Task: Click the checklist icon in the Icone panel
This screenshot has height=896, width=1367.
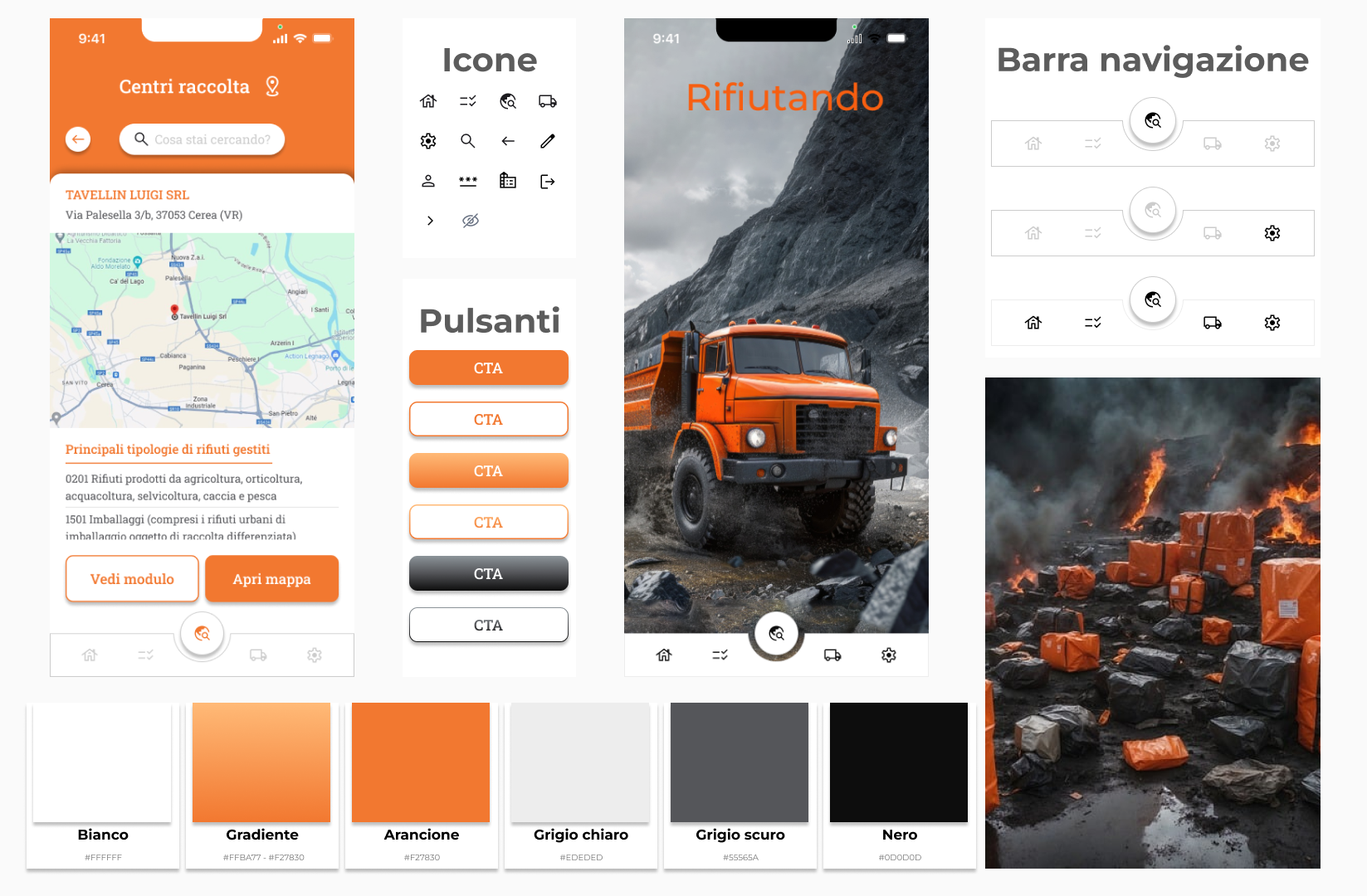Action: (468, 101)
